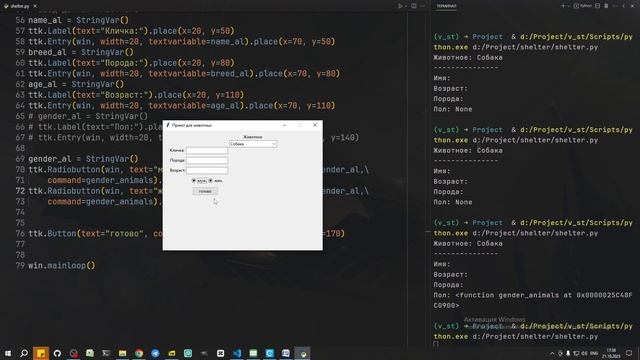Image resolution: width=640 pixels, height=360 pixels.
Task: Split the editor with the layout icon
Action: coord(414,6)
